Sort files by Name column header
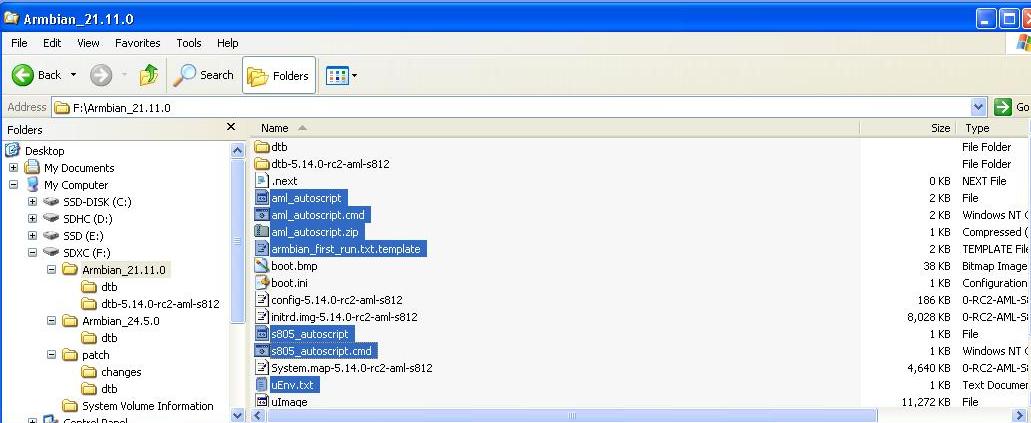 click(556, 128)
